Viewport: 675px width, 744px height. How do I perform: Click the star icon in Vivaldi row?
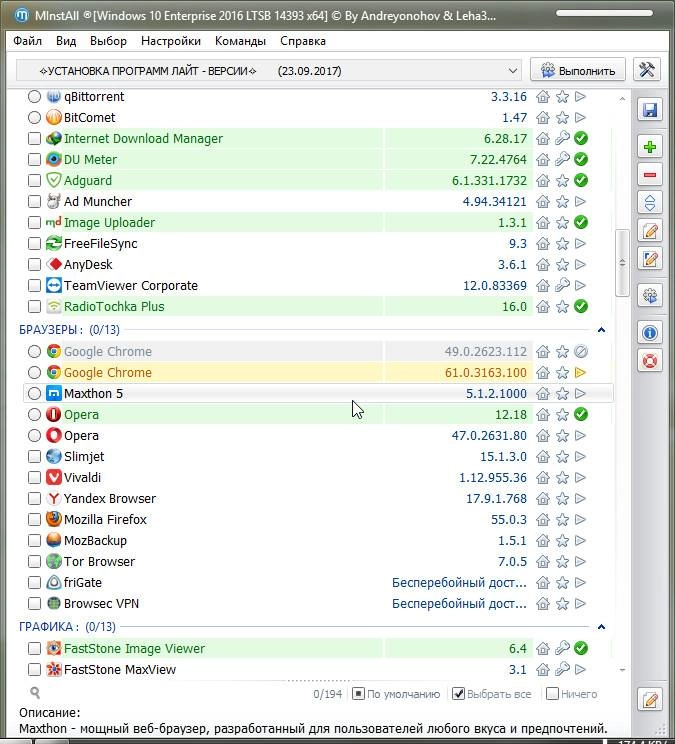[562, 478]
